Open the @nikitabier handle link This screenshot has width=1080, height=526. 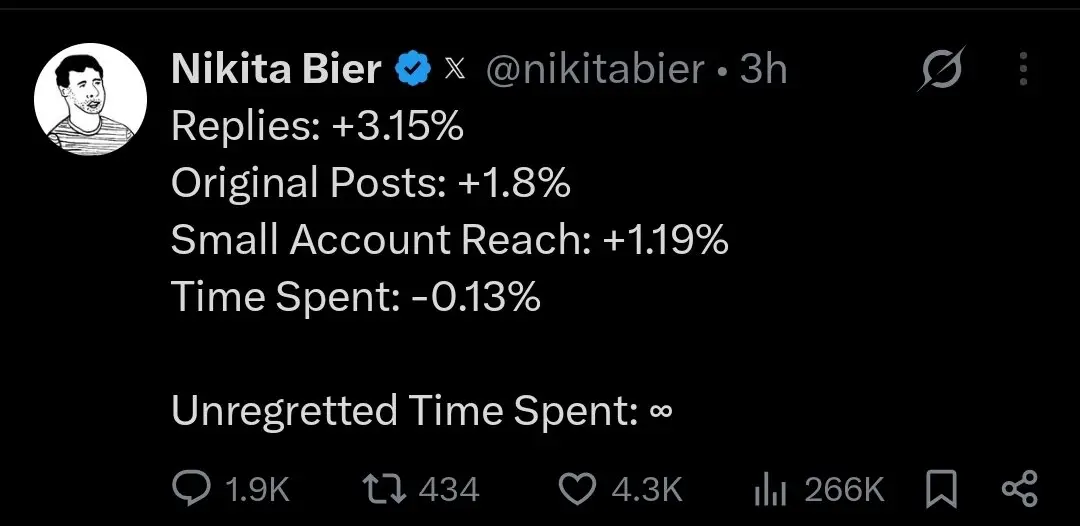click(595, 70)
